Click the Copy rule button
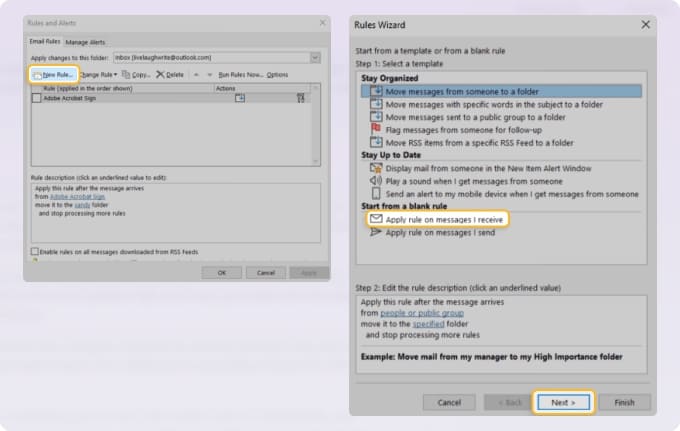 pos(136,75)
